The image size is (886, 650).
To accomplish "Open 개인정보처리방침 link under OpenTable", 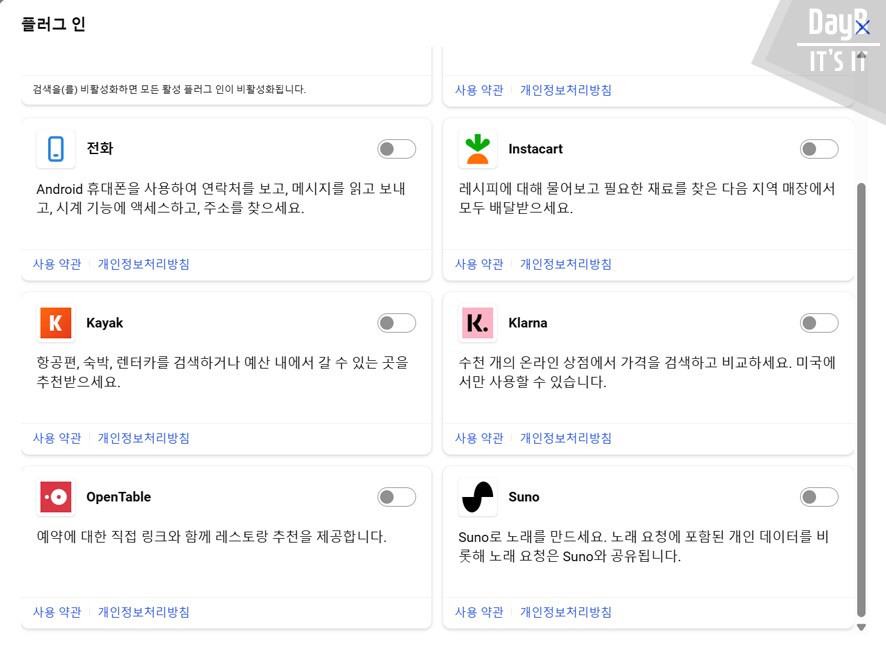I will click(x=143, y=612).
